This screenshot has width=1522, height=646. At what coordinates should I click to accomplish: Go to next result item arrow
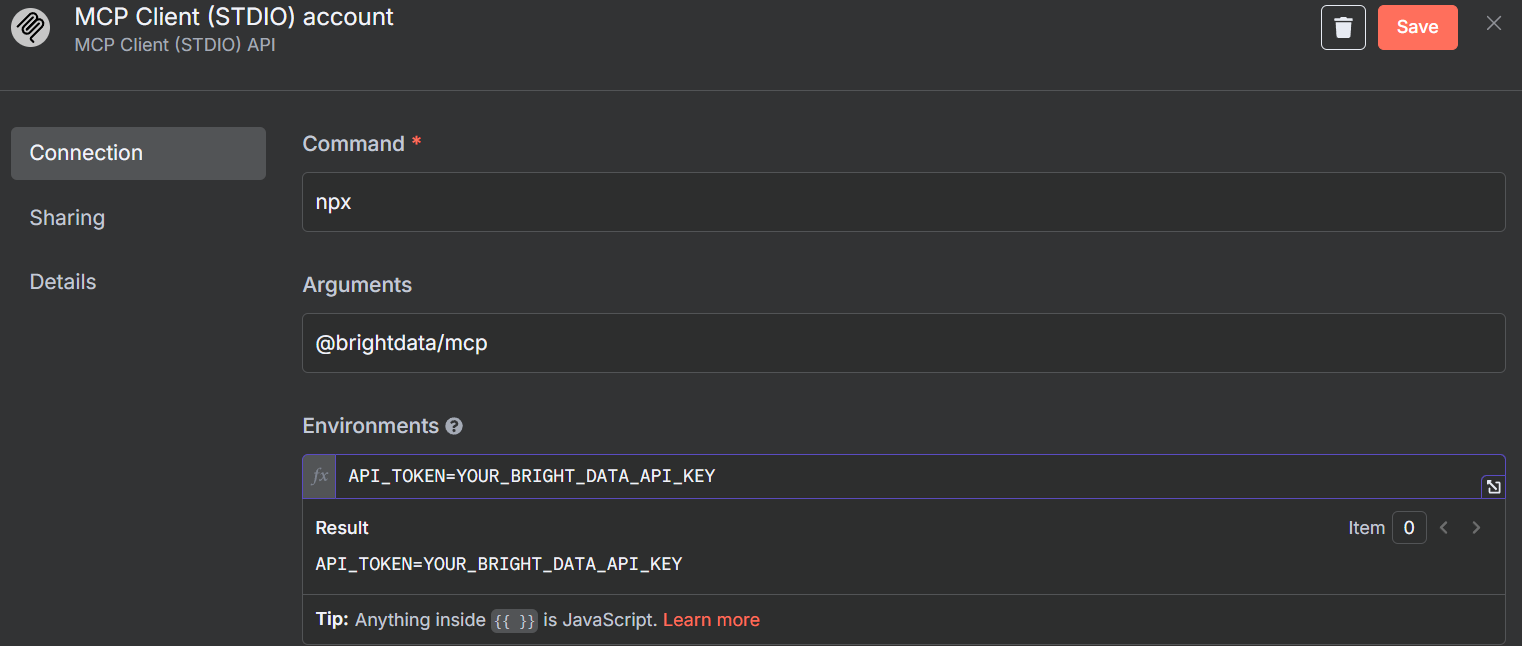pyautogui.click(x=1476, y=528)
